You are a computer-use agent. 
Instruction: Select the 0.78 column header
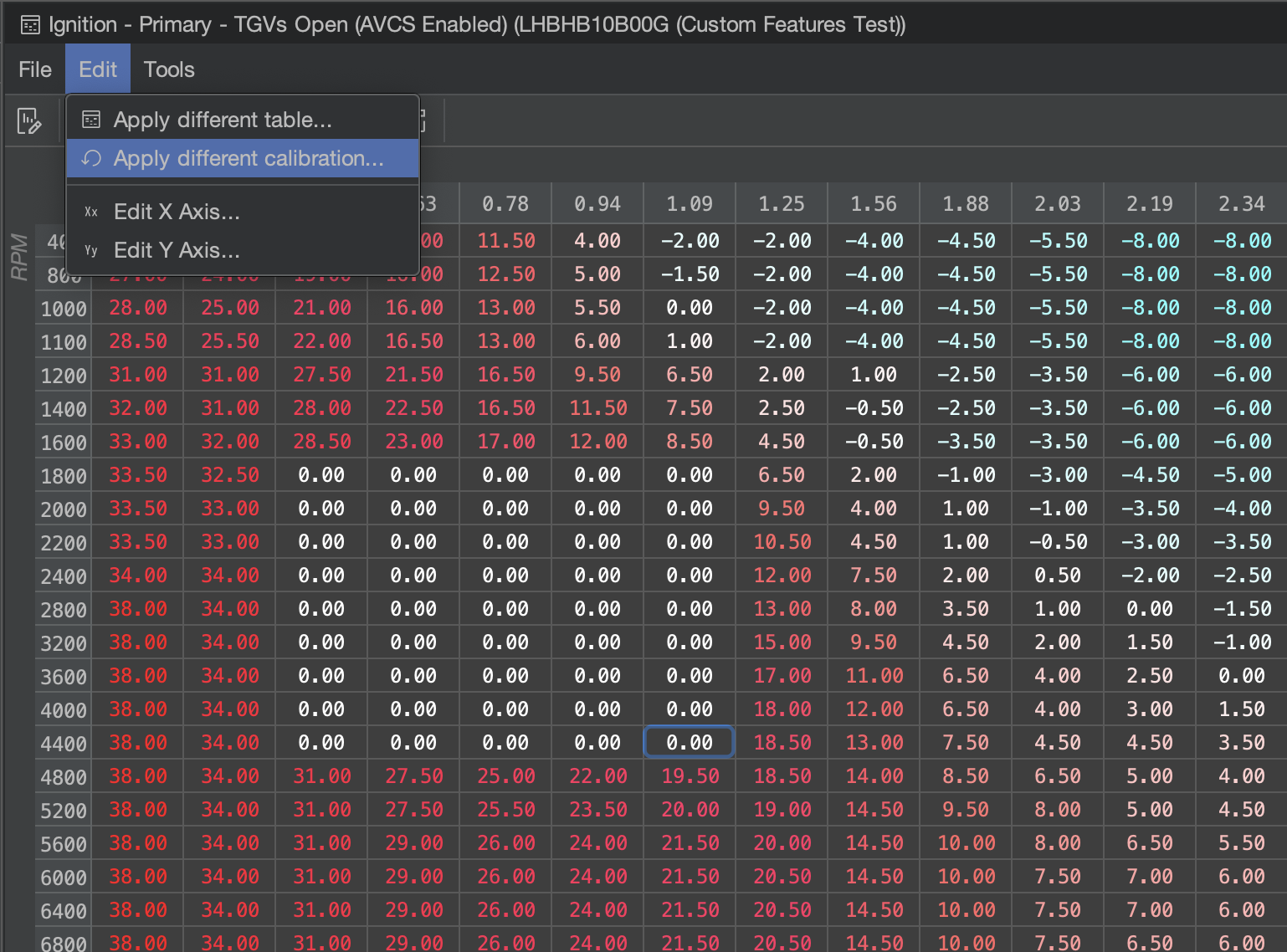point(505,203)
